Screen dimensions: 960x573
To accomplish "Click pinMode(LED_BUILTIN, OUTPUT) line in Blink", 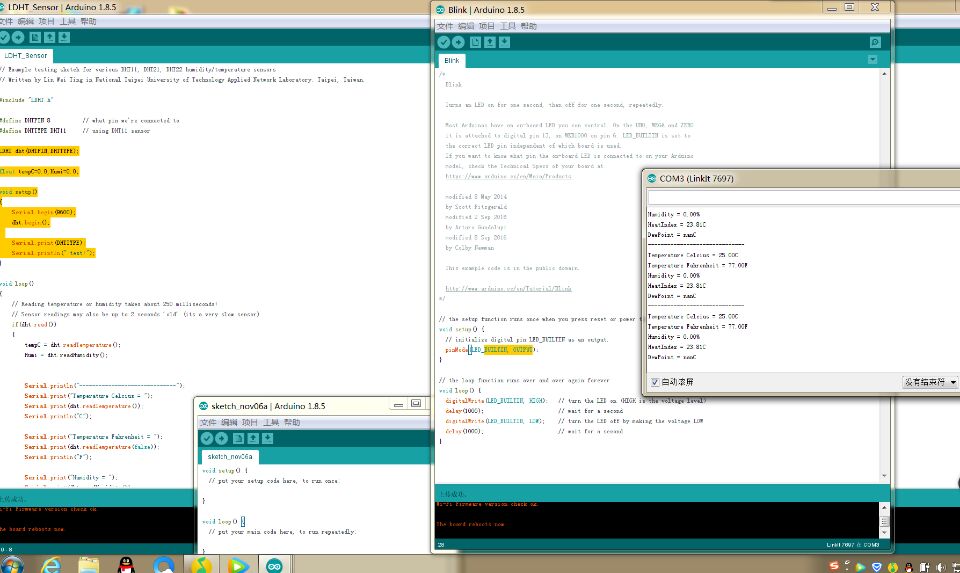I will click(x=491, y=350).
